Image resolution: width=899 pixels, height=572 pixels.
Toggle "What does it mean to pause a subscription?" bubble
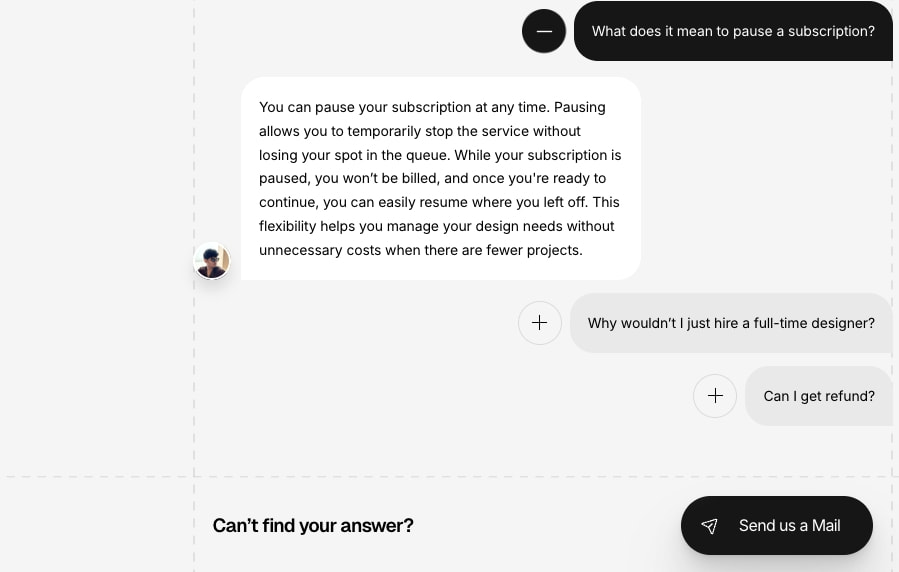pos(733,31)
